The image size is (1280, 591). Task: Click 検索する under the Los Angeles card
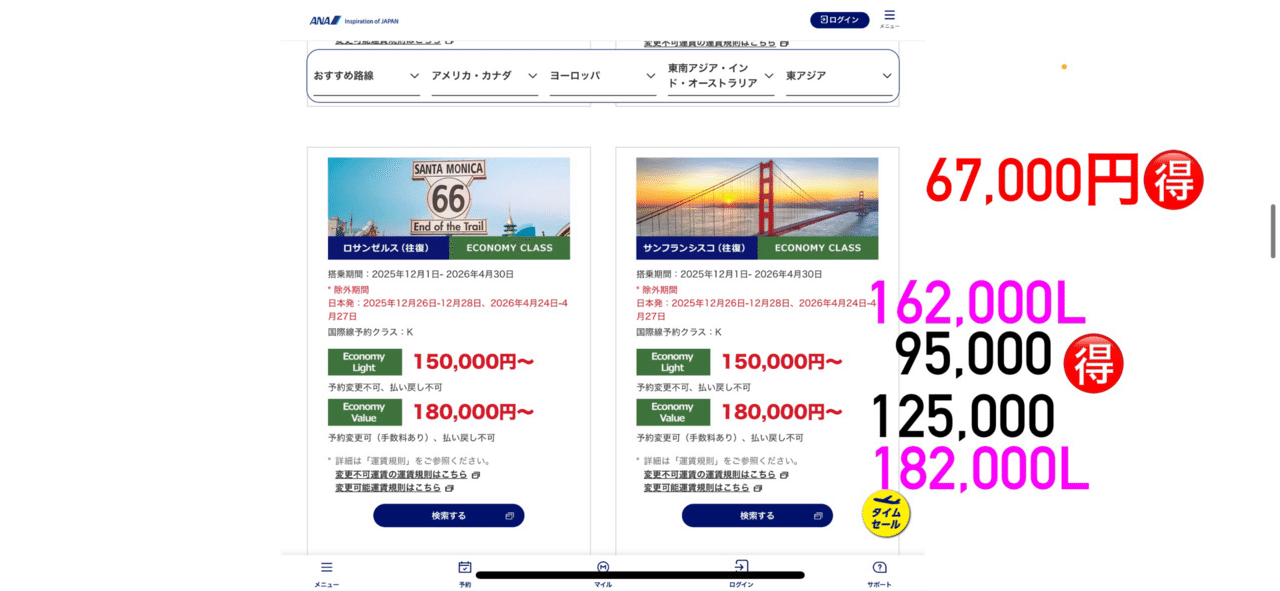[449, 515]
